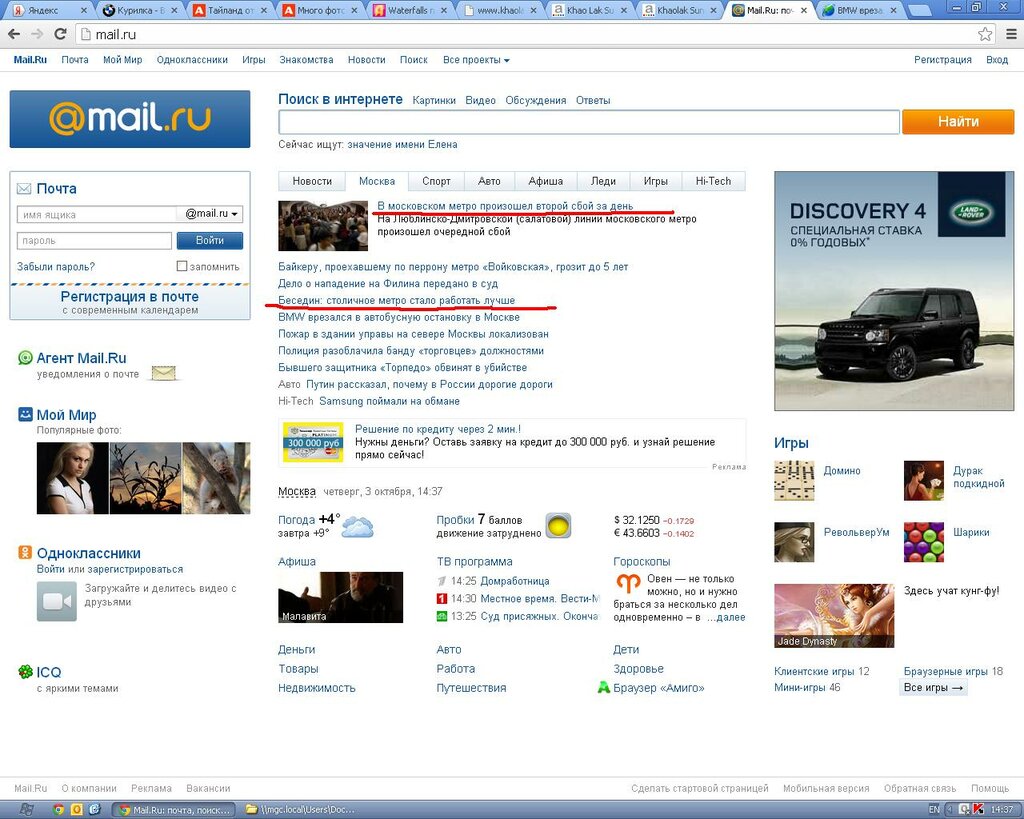Open the Jade Dynasty game banner
This screenshot has width=1024, height=819.
[x=834, y=615]
